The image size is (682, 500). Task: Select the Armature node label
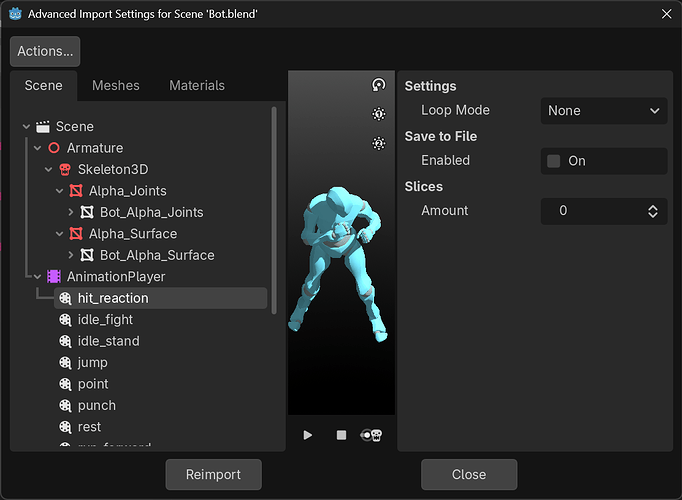click(x=95, y=148)
